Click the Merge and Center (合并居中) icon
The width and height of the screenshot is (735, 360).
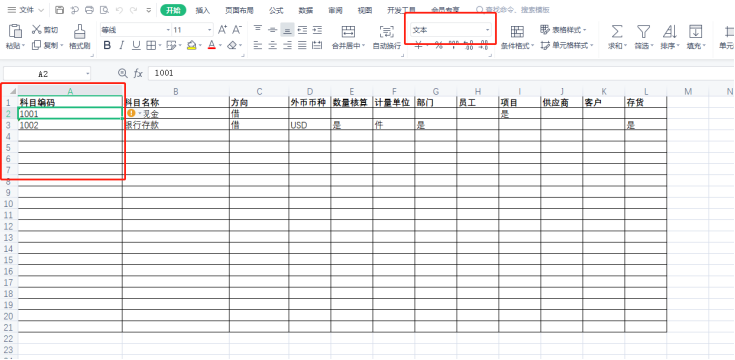point(348,32)
